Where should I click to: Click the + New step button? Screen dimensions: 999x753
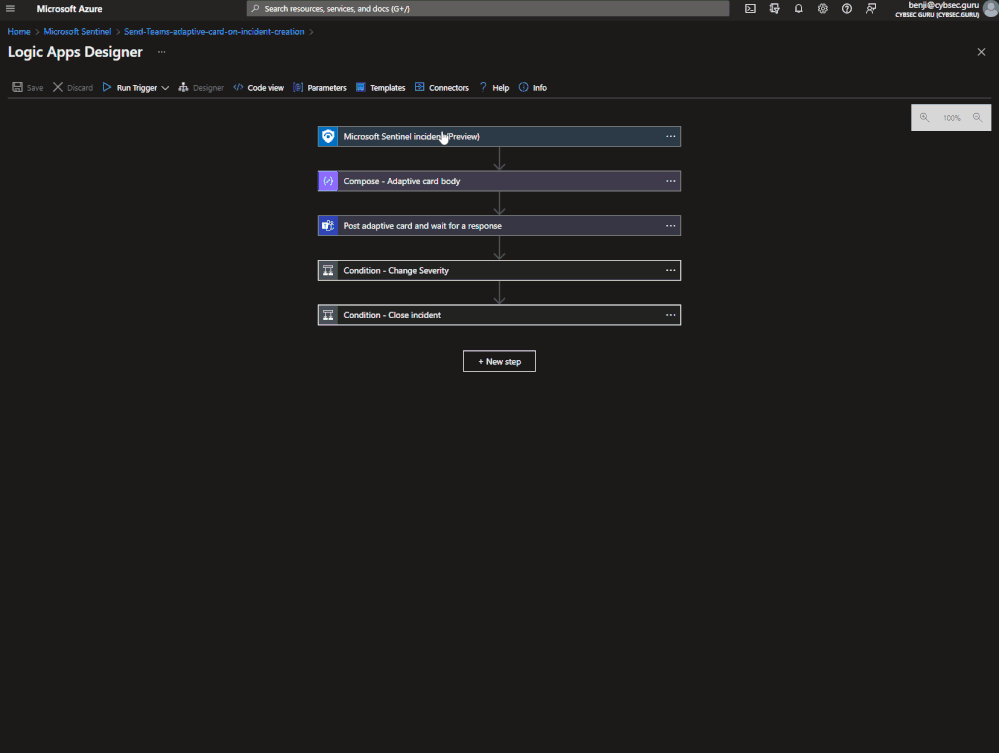(500, 361)
